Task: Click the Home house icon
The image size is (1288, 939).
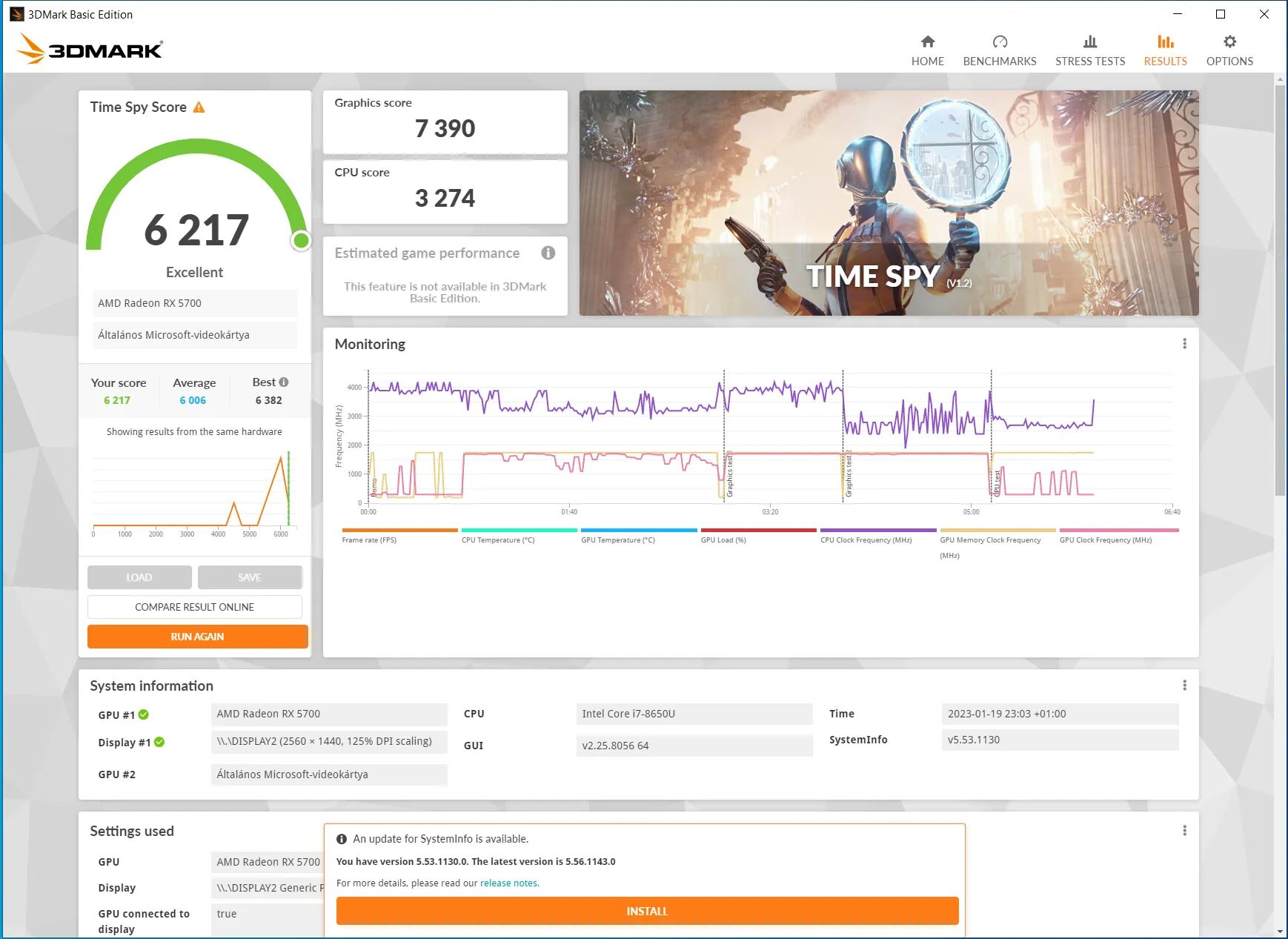Action: (927, 42)
